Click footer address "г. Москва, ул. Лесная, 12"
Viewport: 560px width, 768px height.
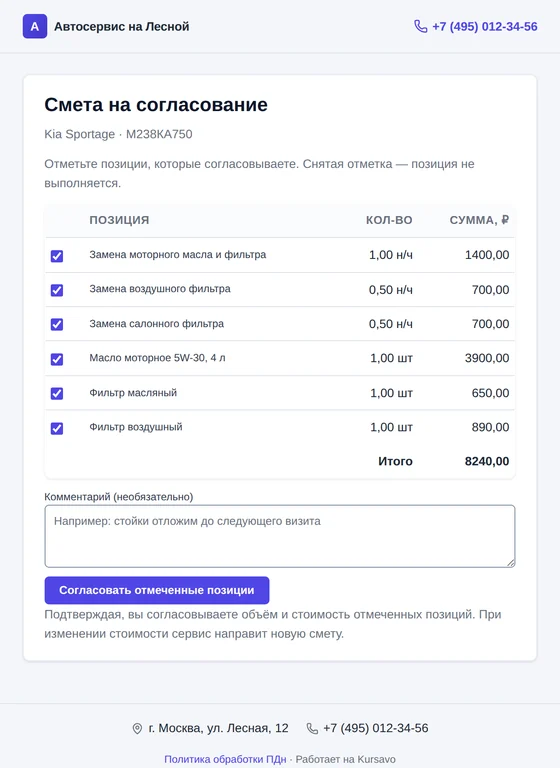point(219,728)
